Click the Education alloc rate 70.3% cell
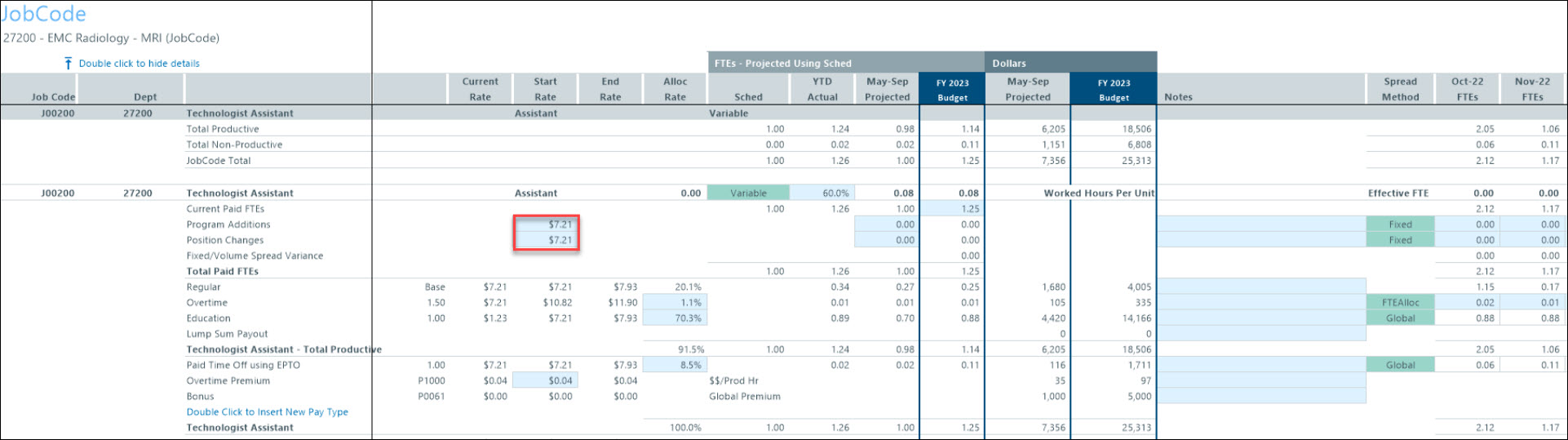This screenshot has height=440, width=1568. click(675, 318)
